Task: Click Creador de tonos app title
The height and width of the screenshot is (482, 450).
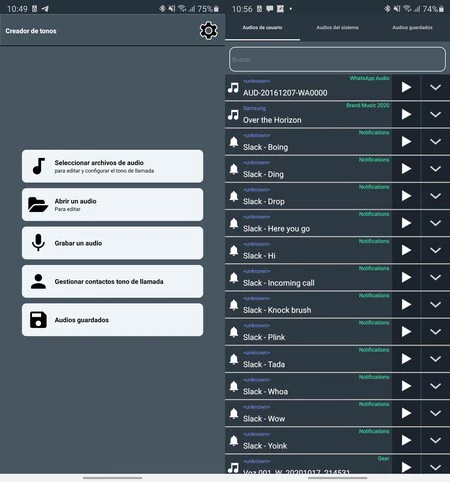Action: [x=31, y=31]
